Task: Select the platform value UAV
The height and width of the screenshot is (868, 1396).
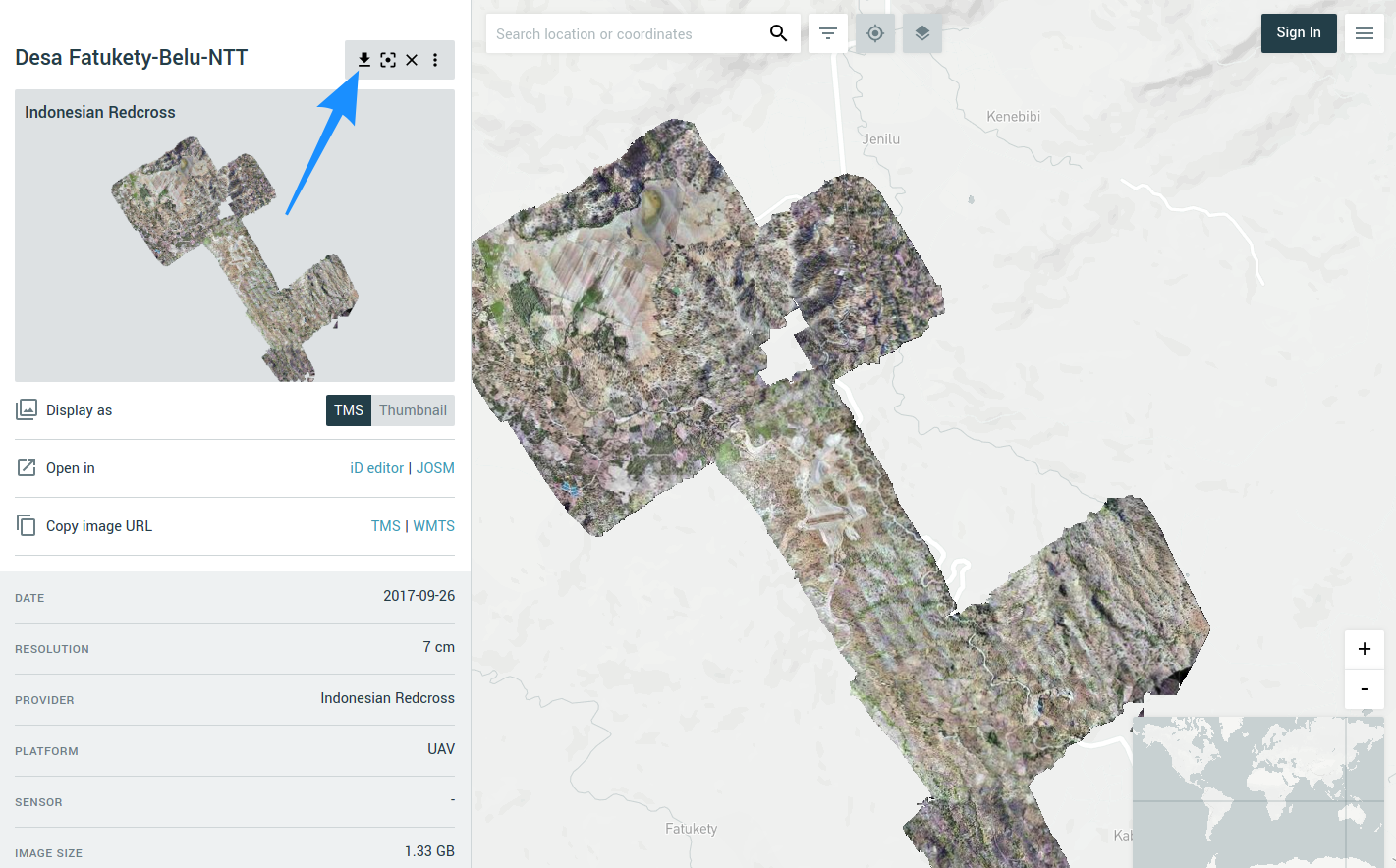Action: 441,749
